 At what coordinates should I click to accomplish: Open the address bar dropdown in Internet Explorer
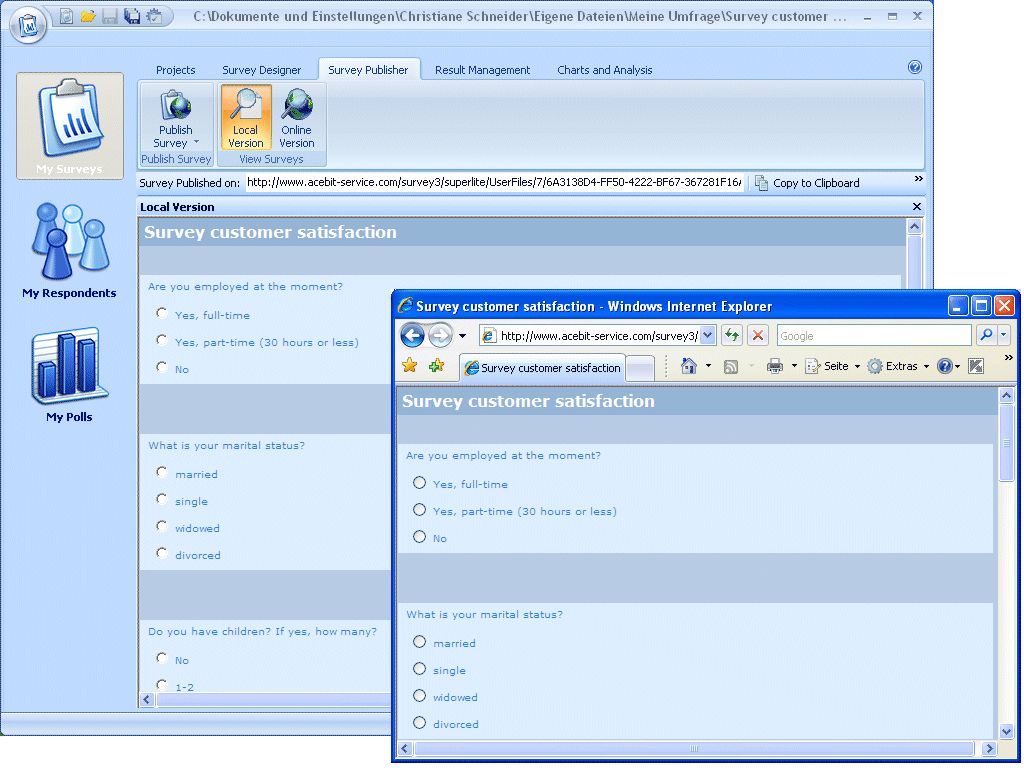706,335
